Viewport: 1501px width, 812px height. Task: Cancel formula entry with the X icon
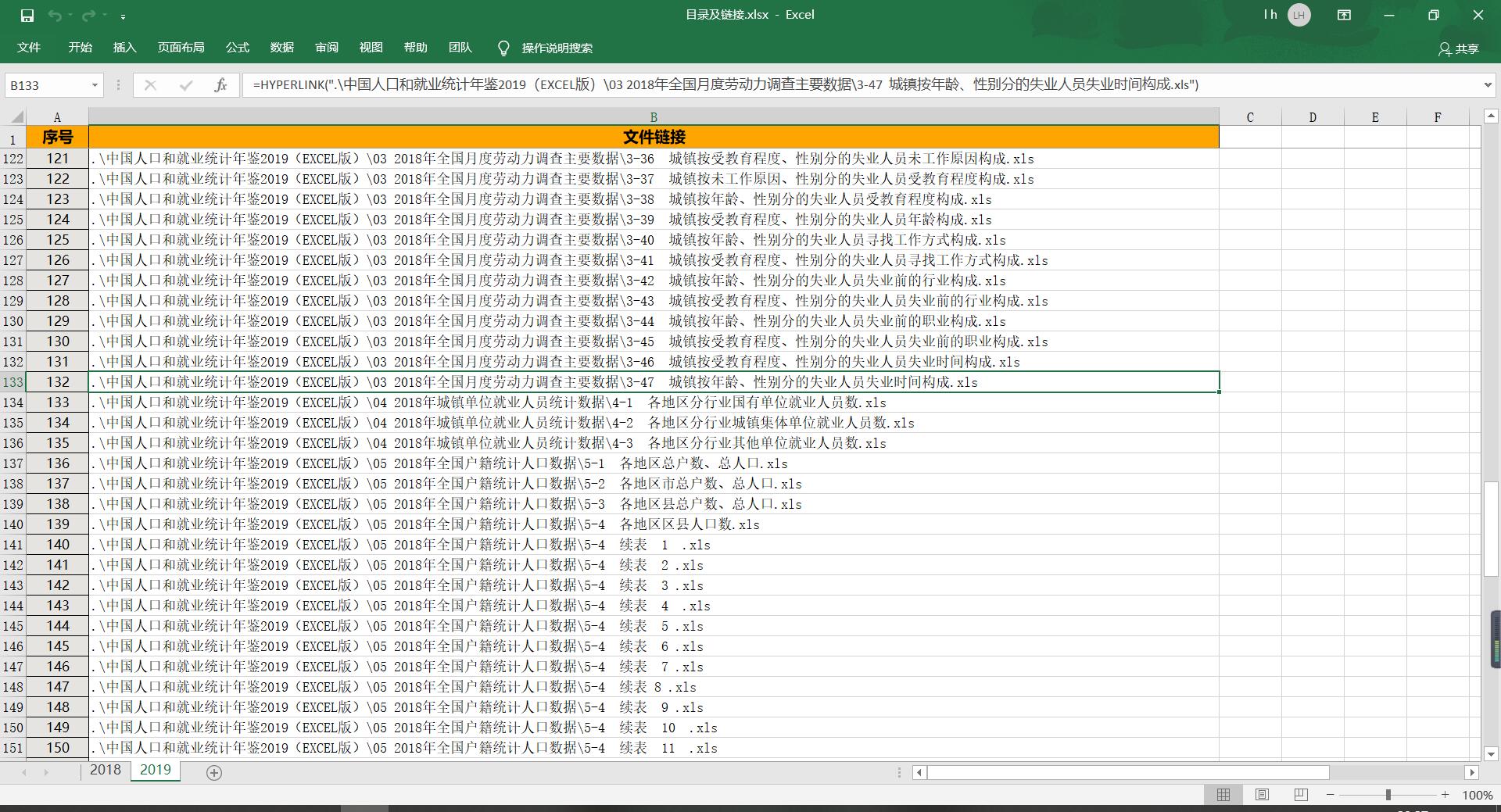click(151, 85)
